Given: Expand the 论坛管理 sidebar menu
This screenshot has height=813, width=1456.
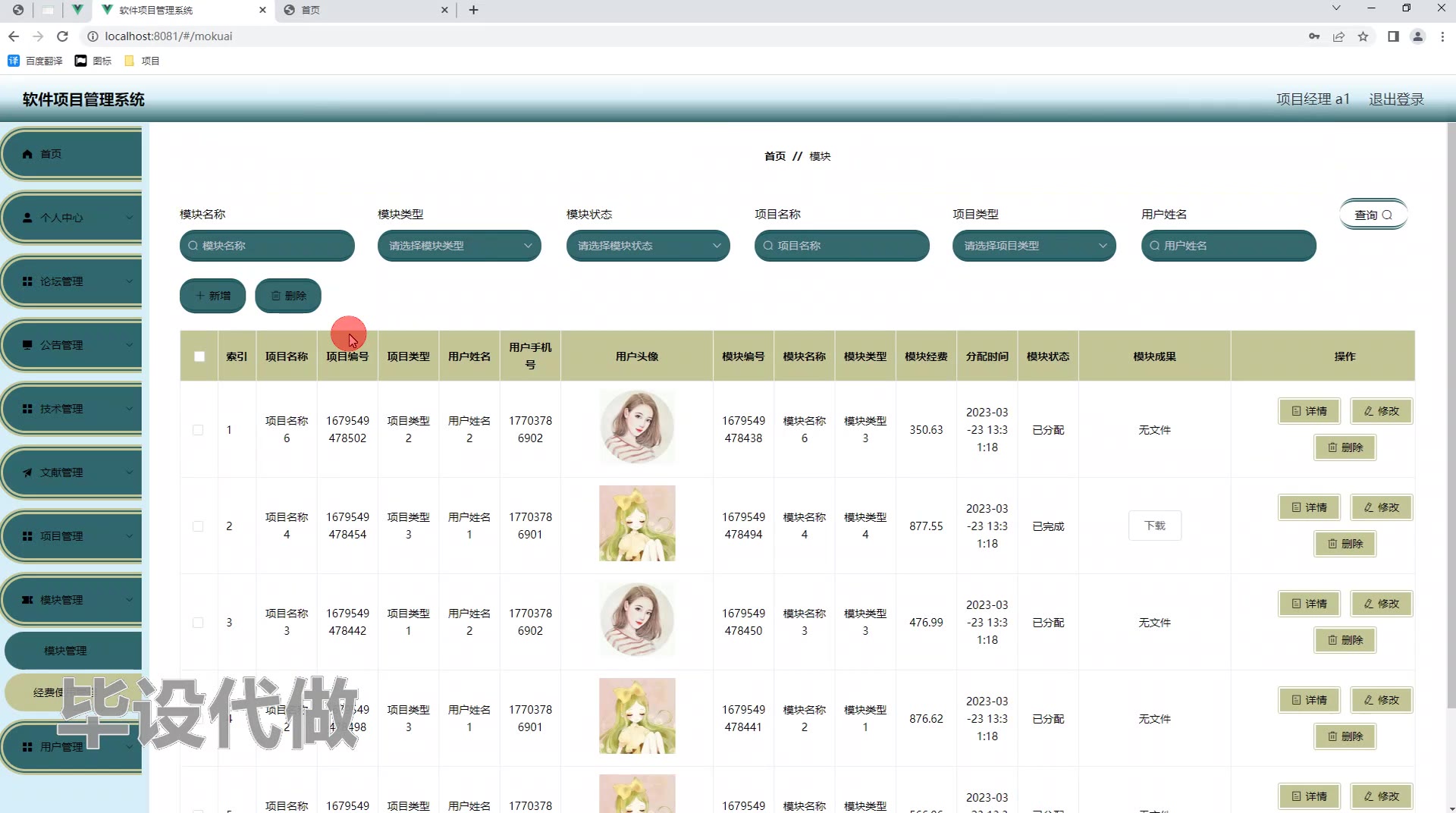Looking at the screenshot, I should [72, 281].
